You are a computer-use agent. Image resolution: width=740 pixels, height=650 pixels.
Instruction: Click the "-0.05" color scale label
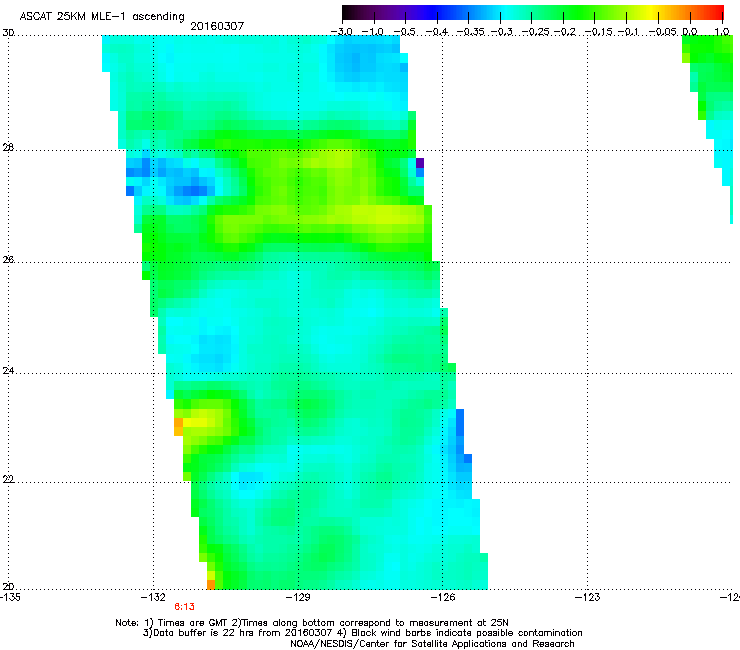point(663,32)
